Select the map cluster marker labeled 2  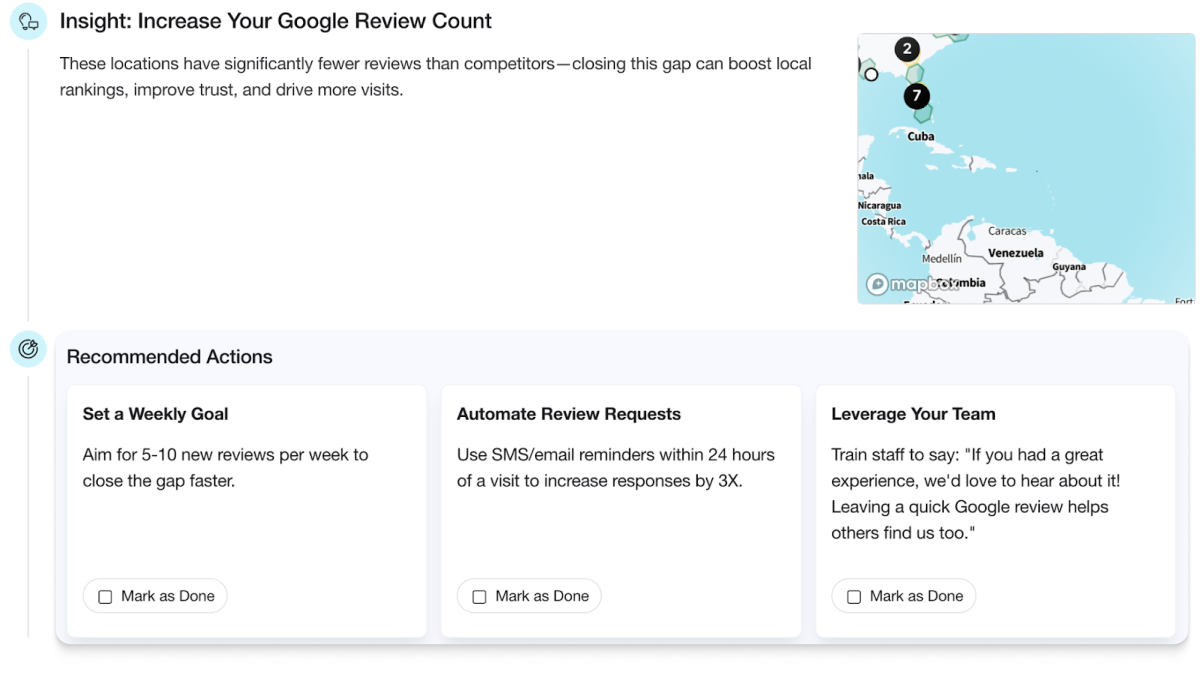[907, 49]
